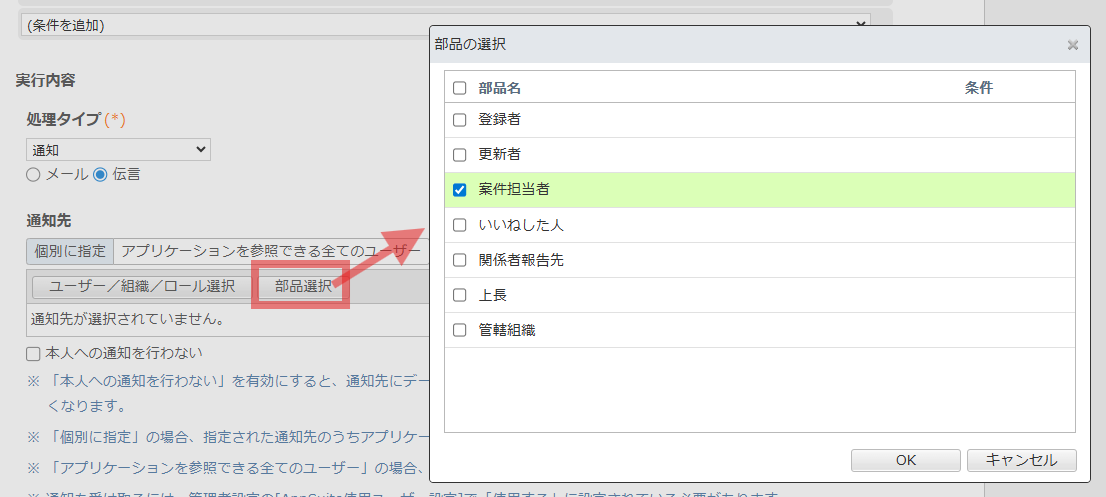Click the ユーザー／組織／ロール選択 button

click(142, 286)
